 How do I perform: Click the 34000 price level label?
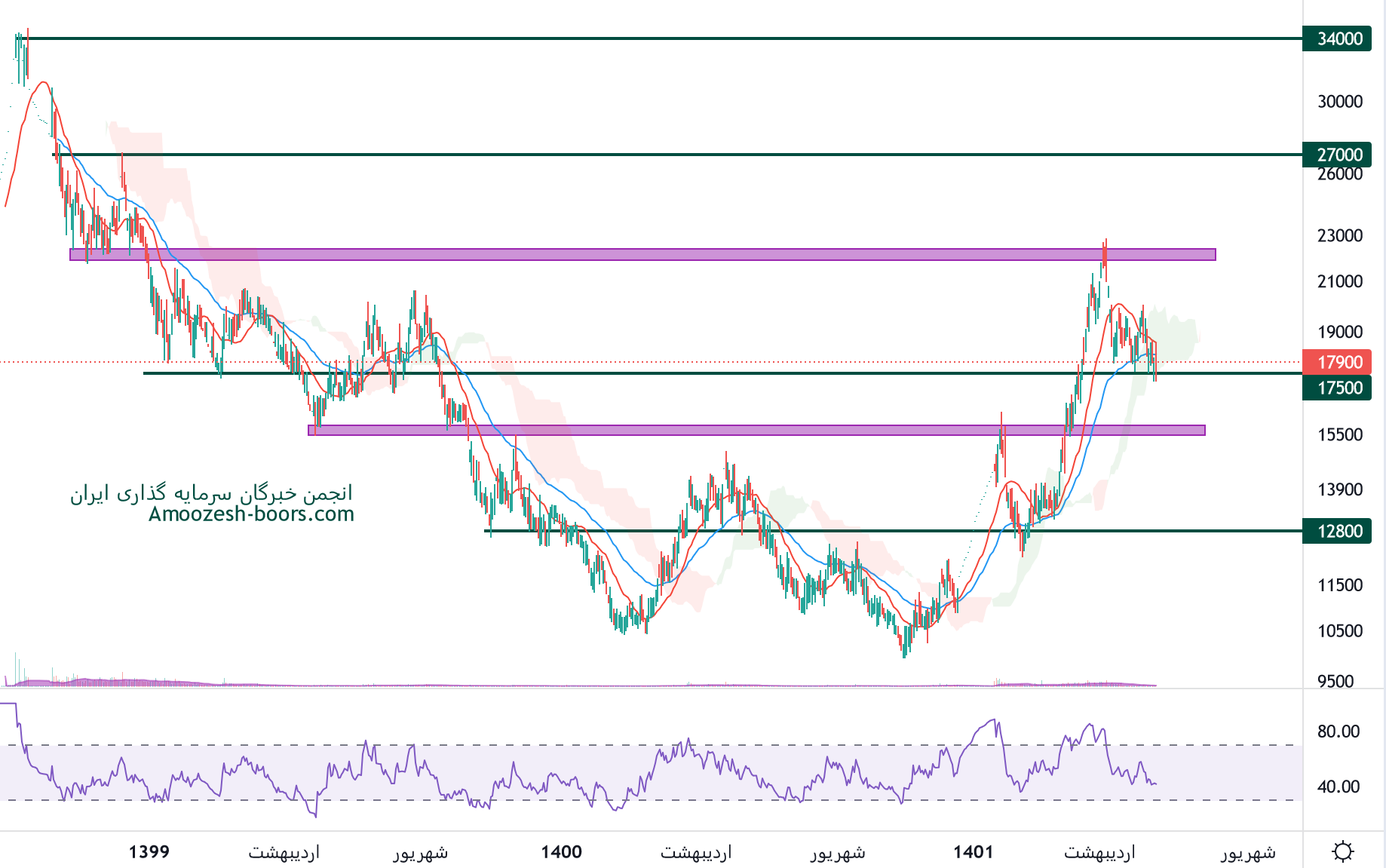tap(1338, 38)
